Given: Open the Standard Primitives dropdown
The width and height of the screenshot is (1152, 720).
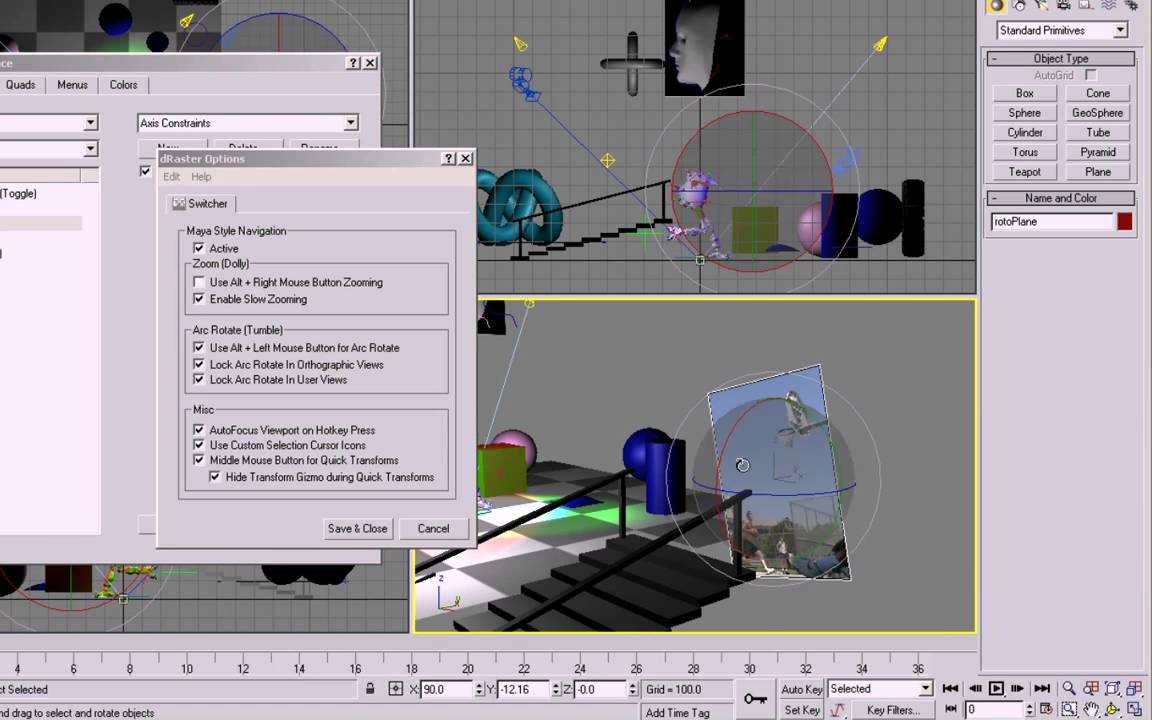Looking at the screenshot, I should click(1062, 30).
